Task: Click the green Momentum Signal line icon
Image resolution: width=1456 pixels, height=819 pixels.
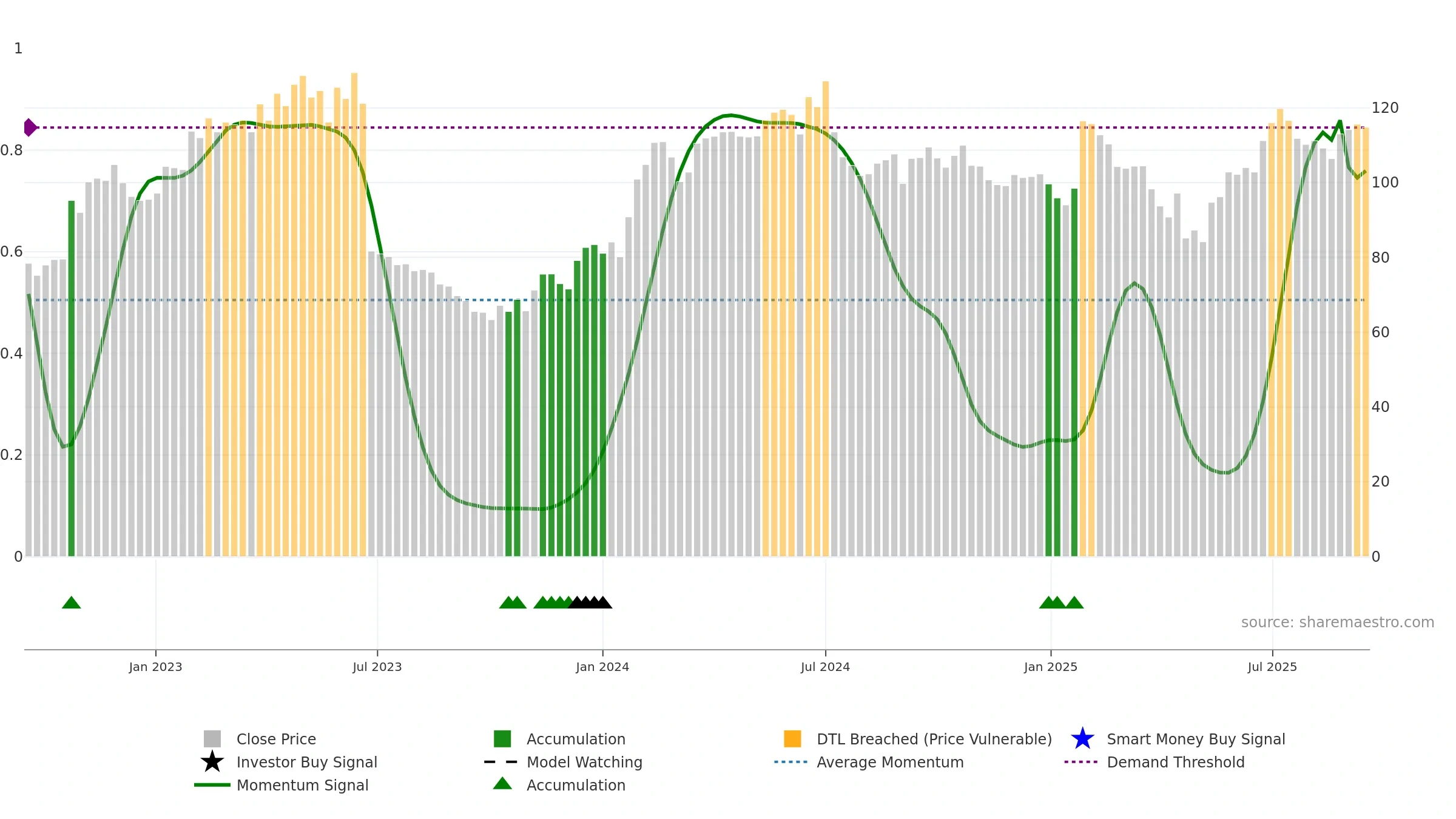Action: point(212,785)
